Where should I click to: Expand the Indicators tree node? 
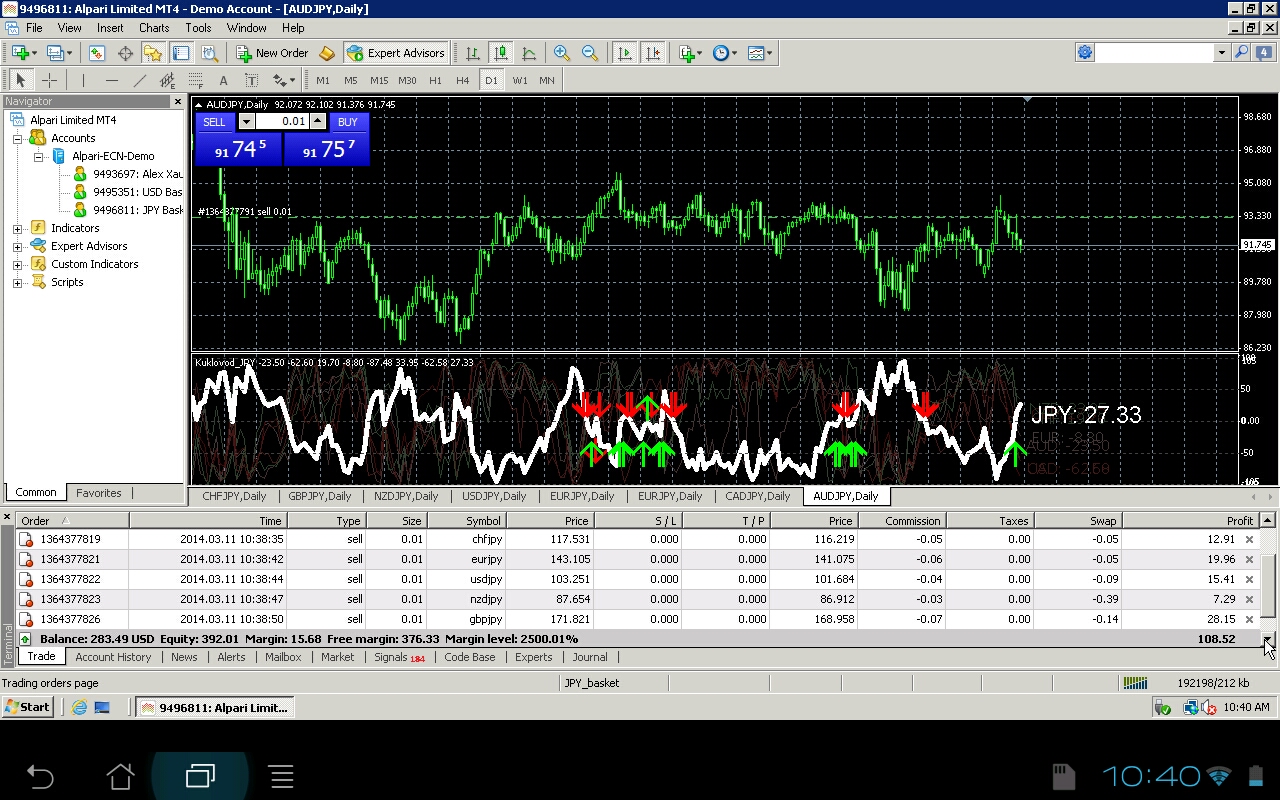click(x=17, y=229)
